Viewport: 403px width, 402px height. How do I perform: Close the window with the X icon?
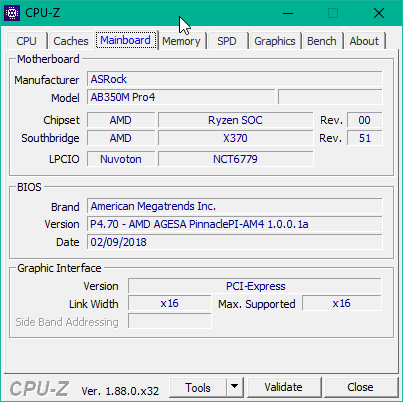pos(379,13)
